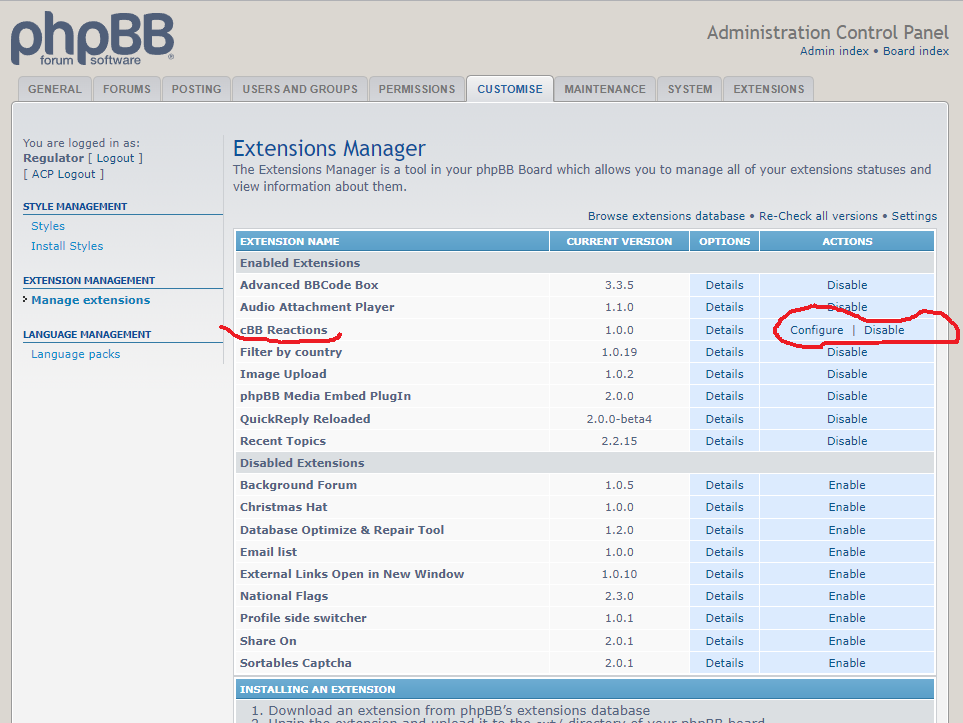Image resolution: width=963 pixels, height=723 pixels.
Task: Enable the Christmas Hat extension
Action: [x=847, y=507]
